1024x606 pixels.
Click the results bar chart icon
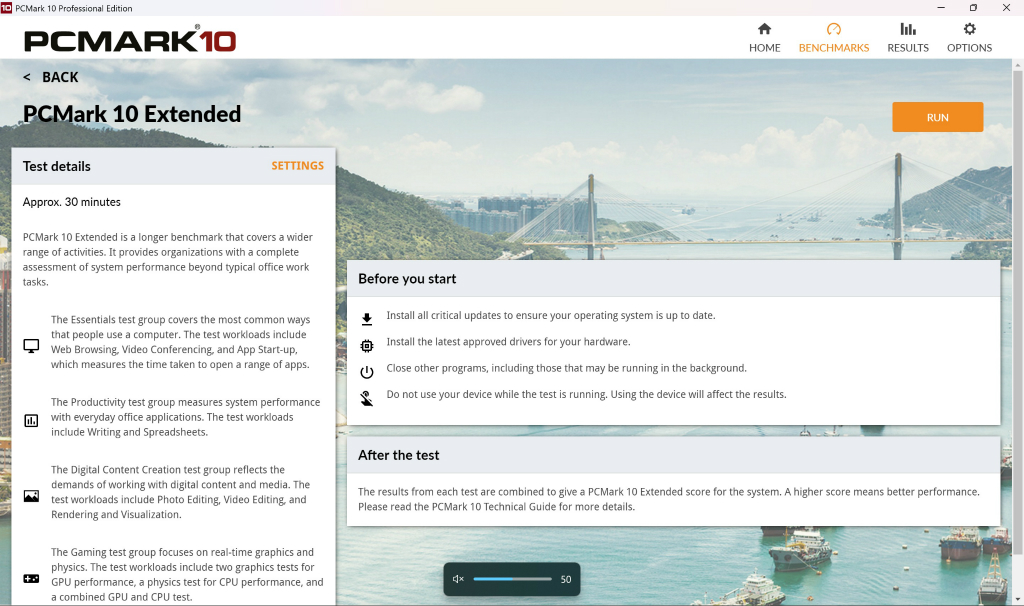coord(908,29)
